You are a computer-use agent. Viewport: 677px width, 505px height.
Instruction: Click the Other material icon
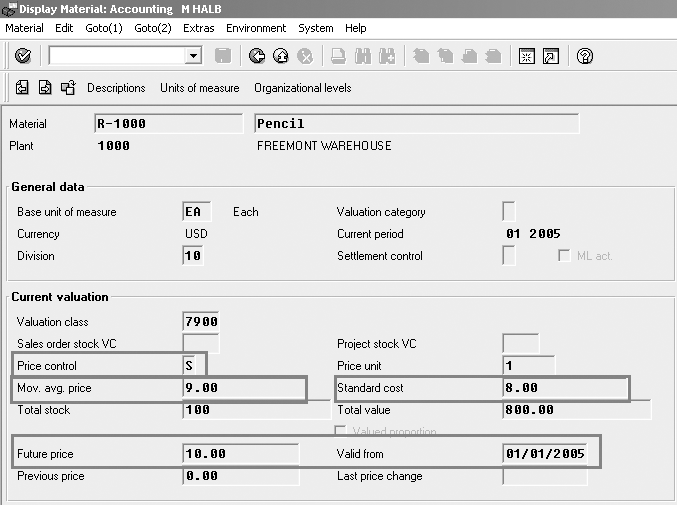tap(22, 88)
